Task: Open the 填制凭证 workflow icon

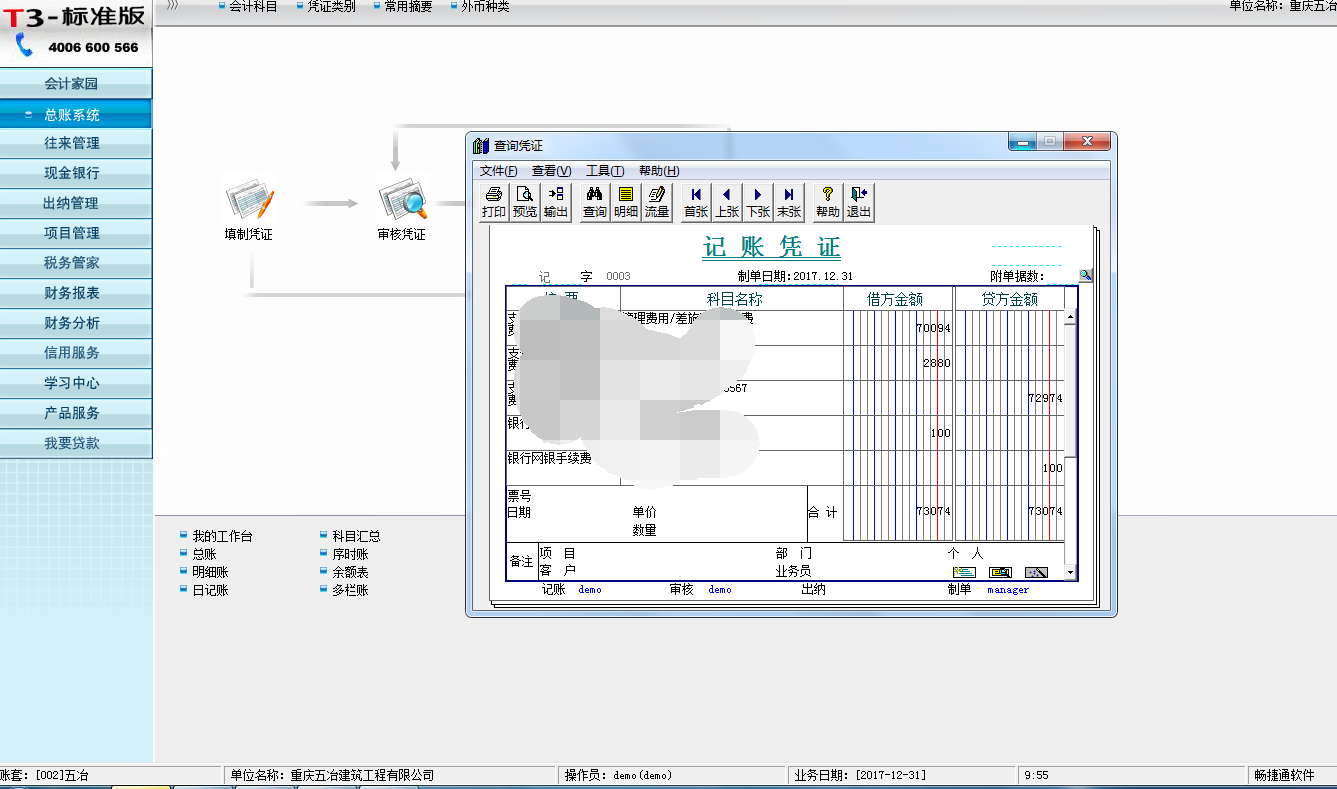Action: (x=247, y=200)
